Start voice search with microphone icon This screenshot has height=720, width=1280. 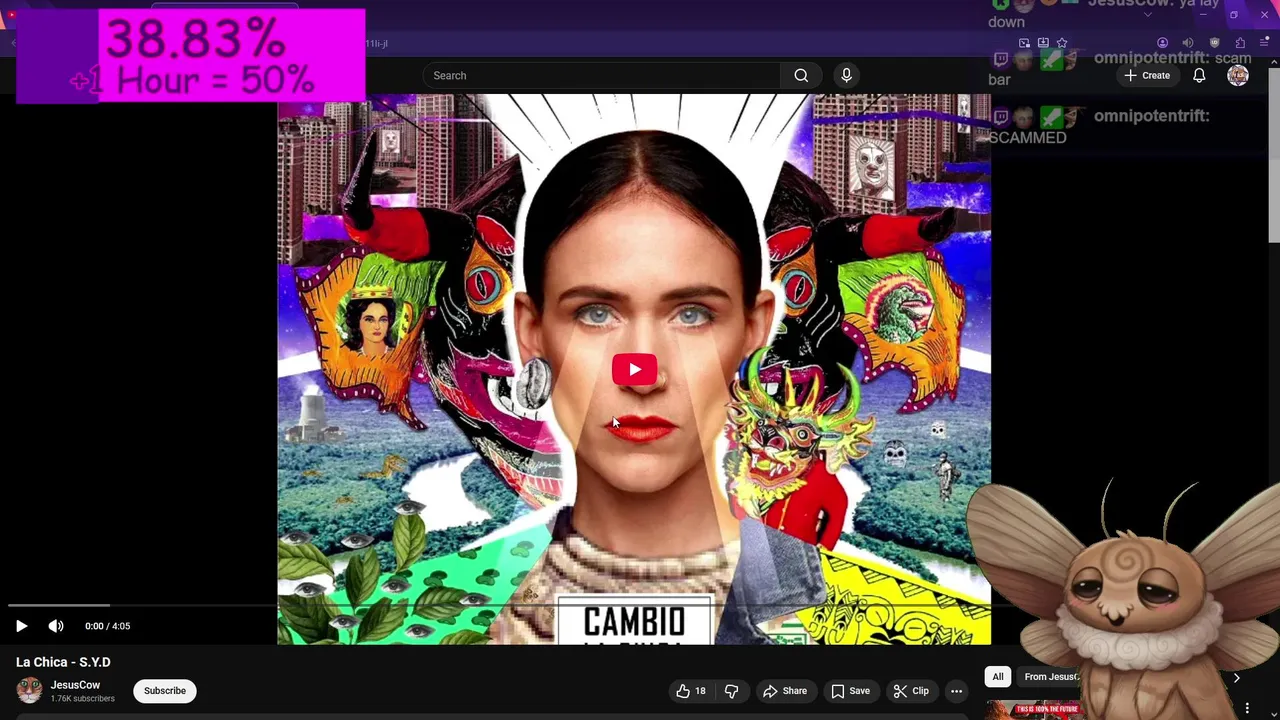(846, 75)
